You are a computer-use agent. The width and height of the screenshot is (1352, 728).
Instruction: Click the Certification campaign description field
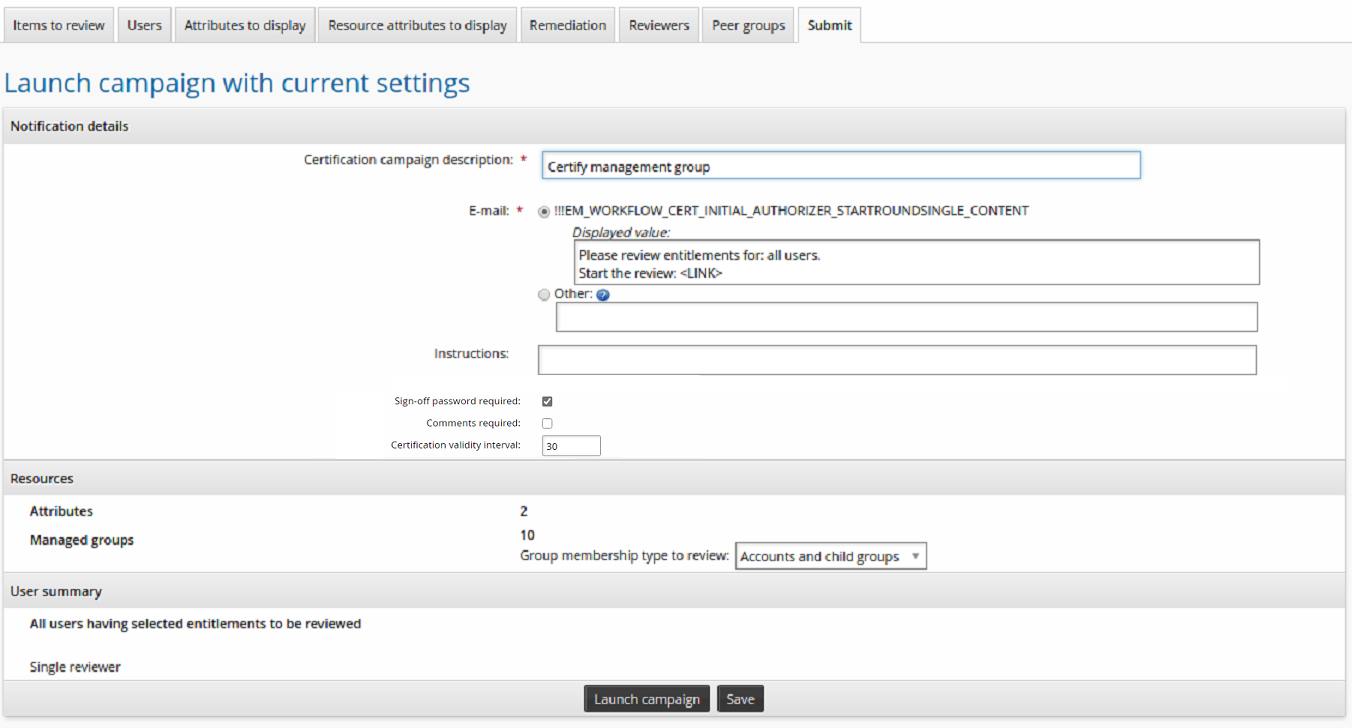tap(840, 166)
